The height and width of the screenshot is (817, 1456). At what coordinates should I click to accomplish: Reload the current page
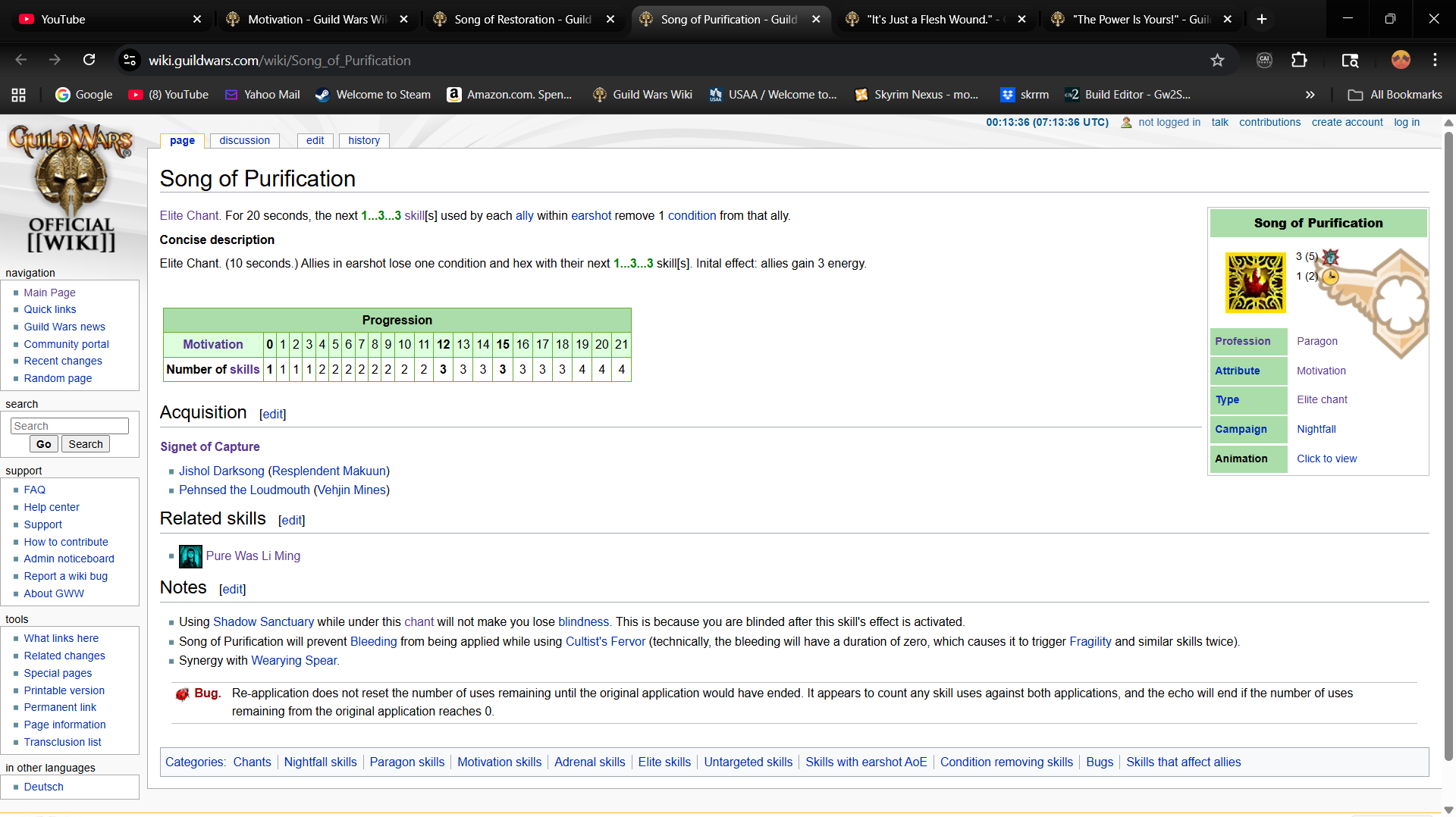tap(89, 60)
